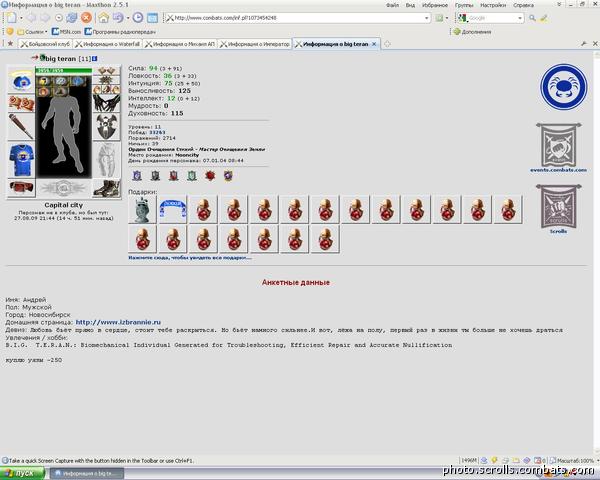The height and width of the screenshot is (480, 600).
Task: Expand the undo-close dropdown arrow
Action: coord(128,18)
